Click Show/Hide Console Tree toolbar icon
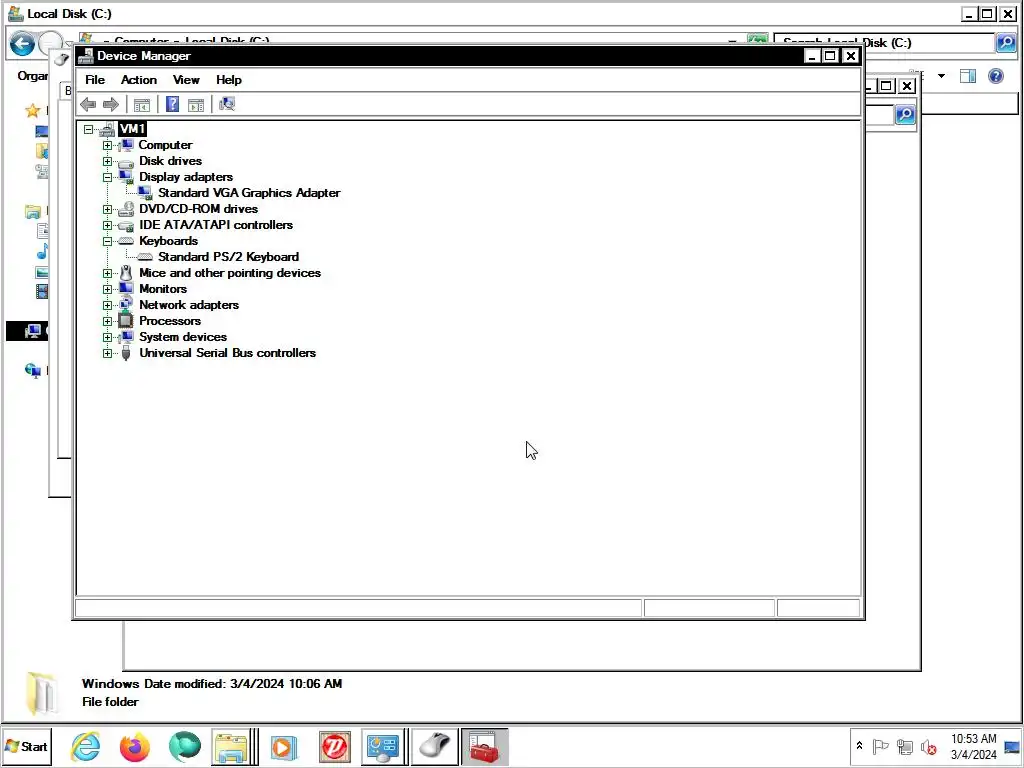The image size is (1024, 768). tap(142, 104)
